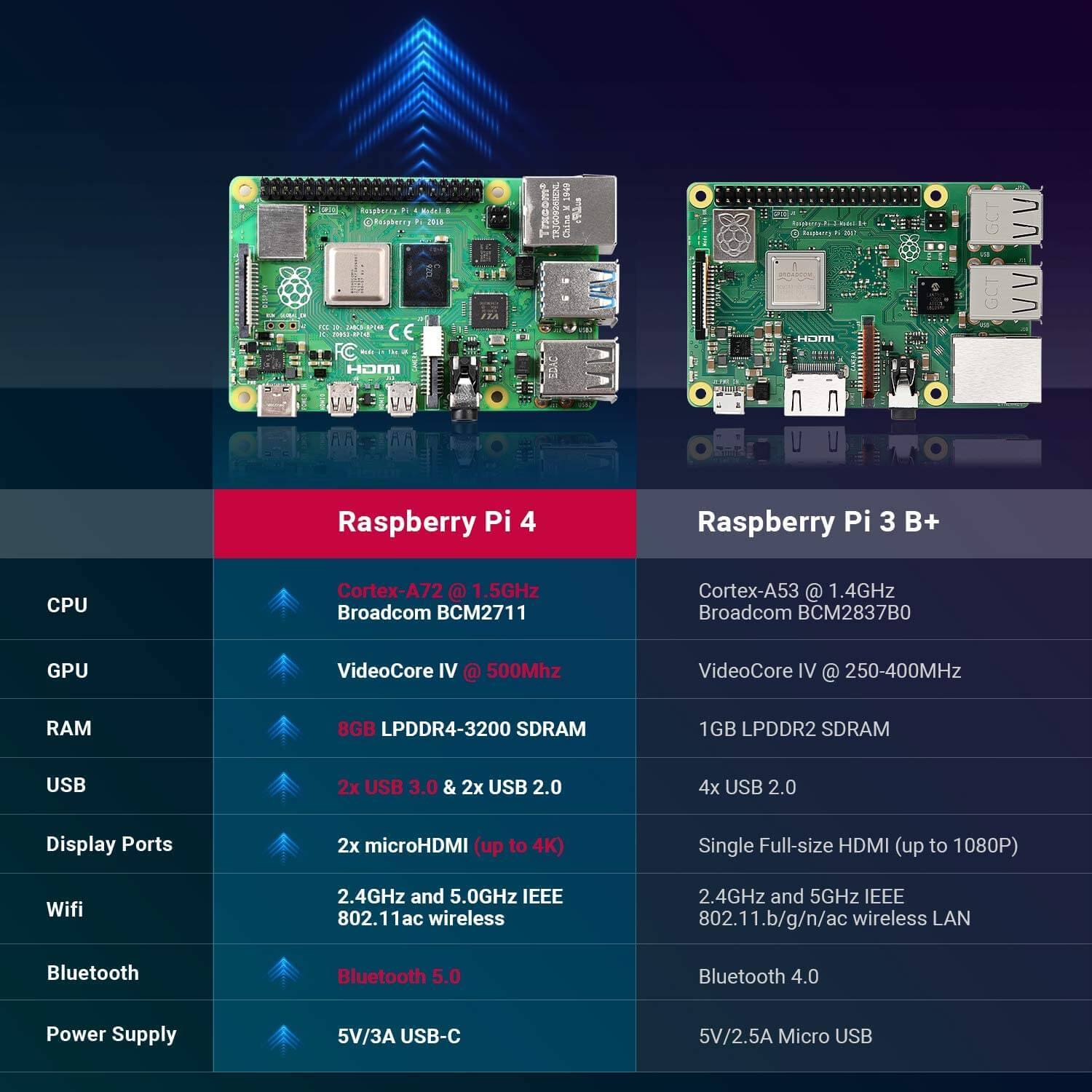Viewport: 1092px width, 1092px height.
Task: Click the upgrade arrow icon in Bluetooth row
Action: (x=283, y=972)
